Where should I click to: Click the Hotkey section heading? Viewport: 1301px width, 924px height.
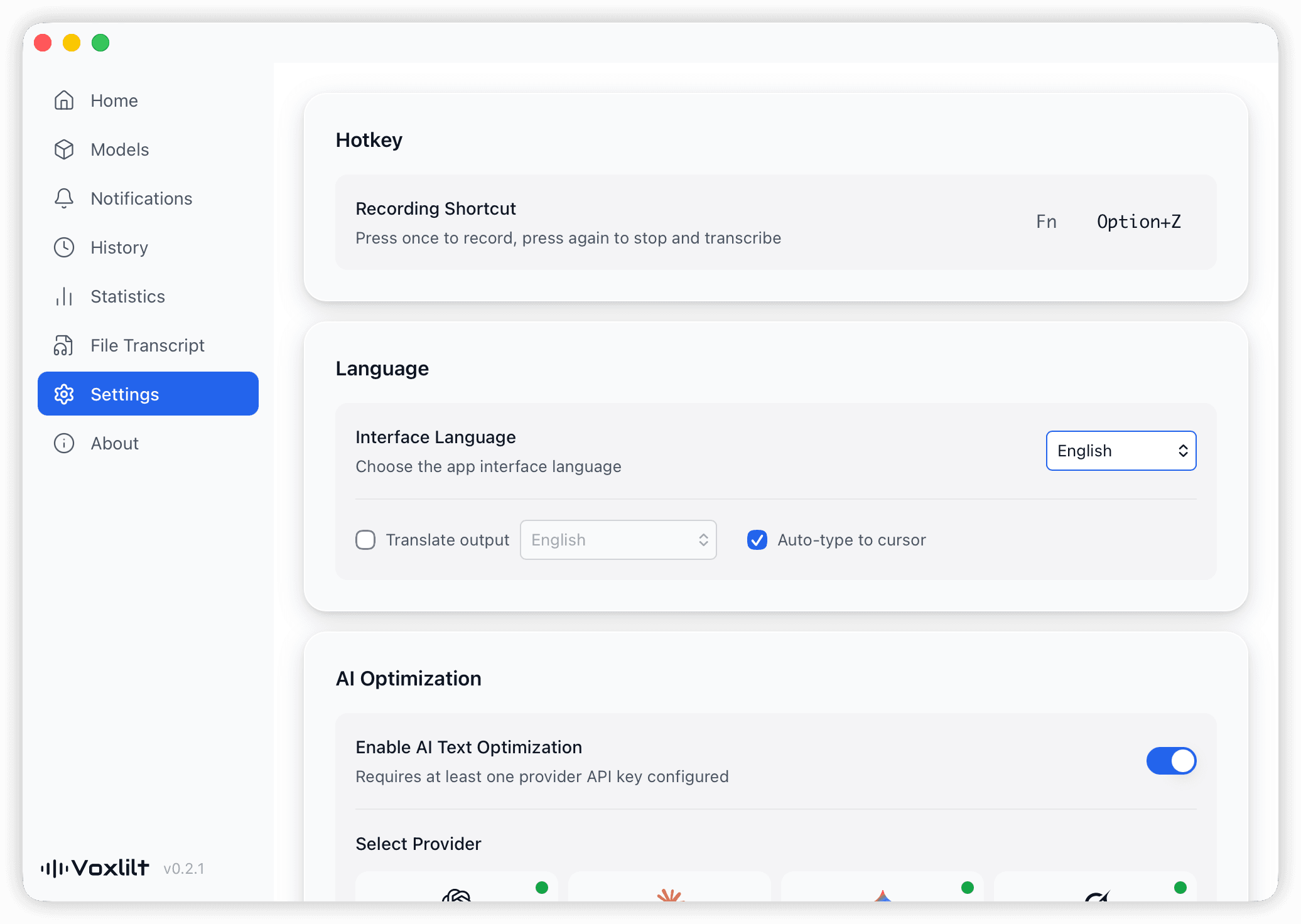369,140
